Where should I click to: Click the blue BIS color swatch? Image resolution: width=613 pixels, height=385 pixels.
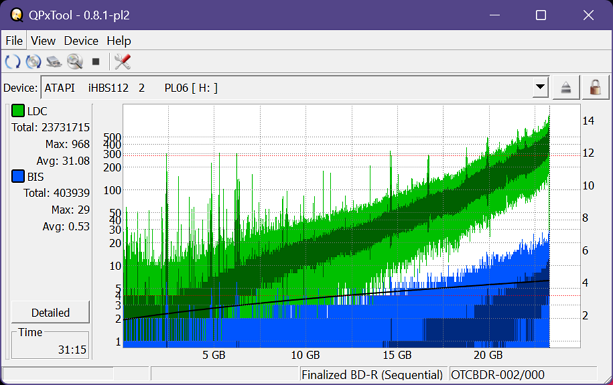click(18, 176)
